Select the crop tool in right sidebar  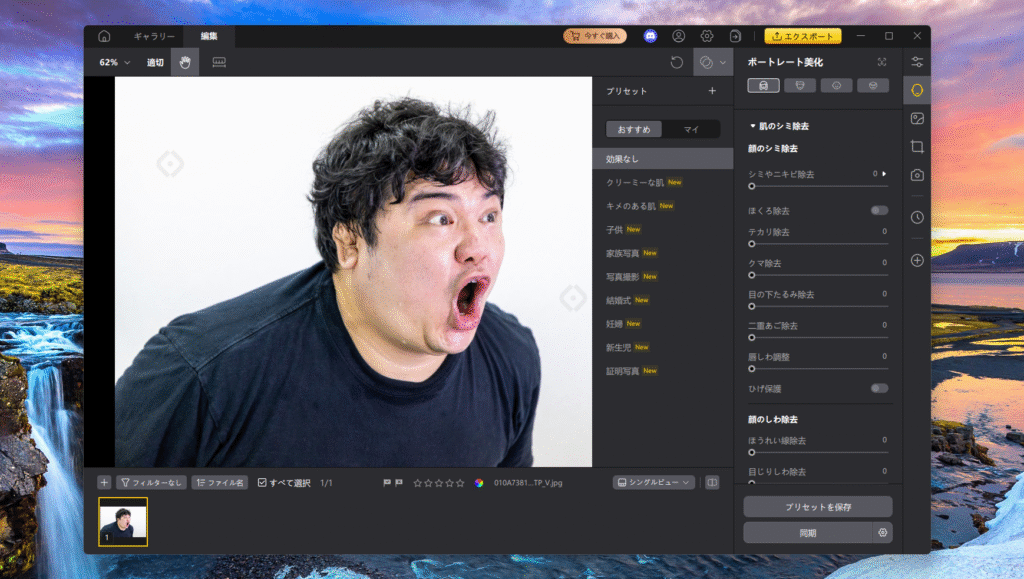[917, 147]
